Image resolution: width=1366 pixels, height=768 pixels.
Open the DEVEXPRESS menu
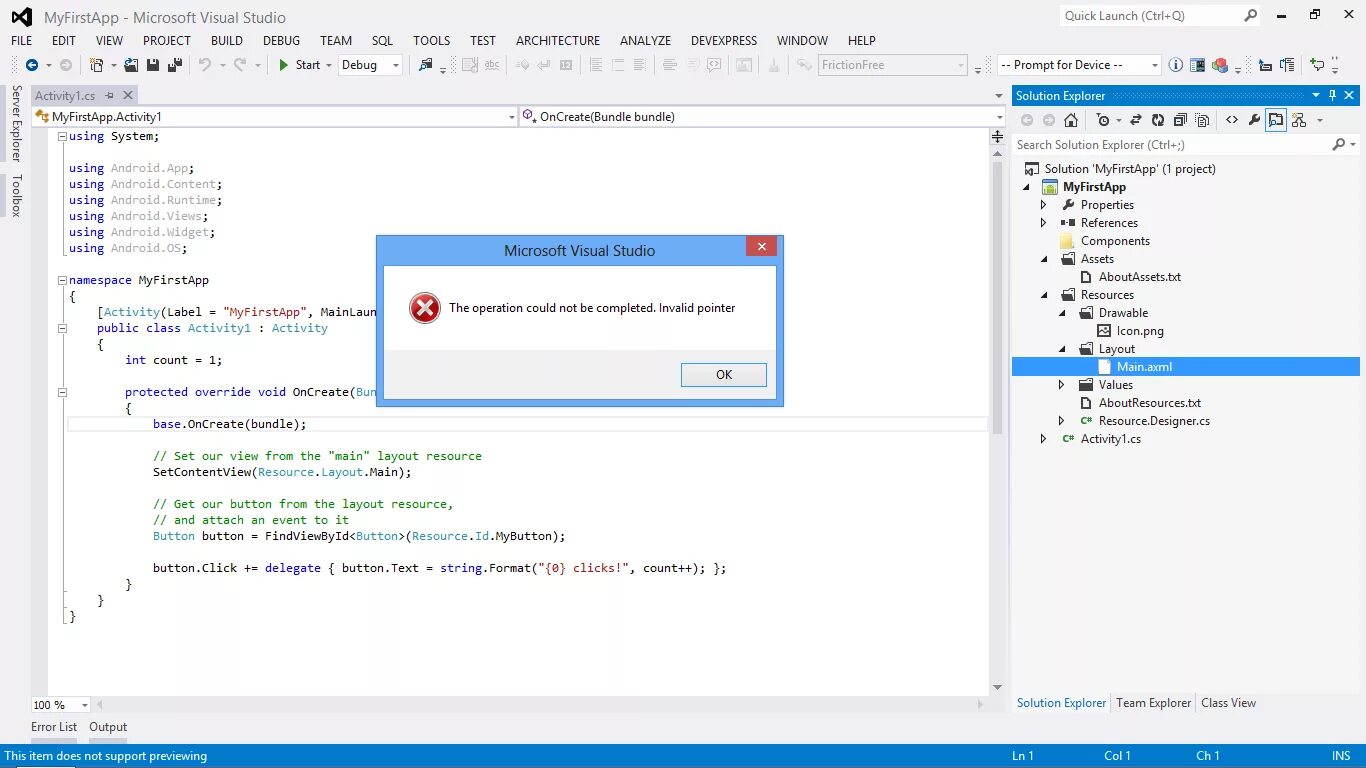click(x=724, y=41)
